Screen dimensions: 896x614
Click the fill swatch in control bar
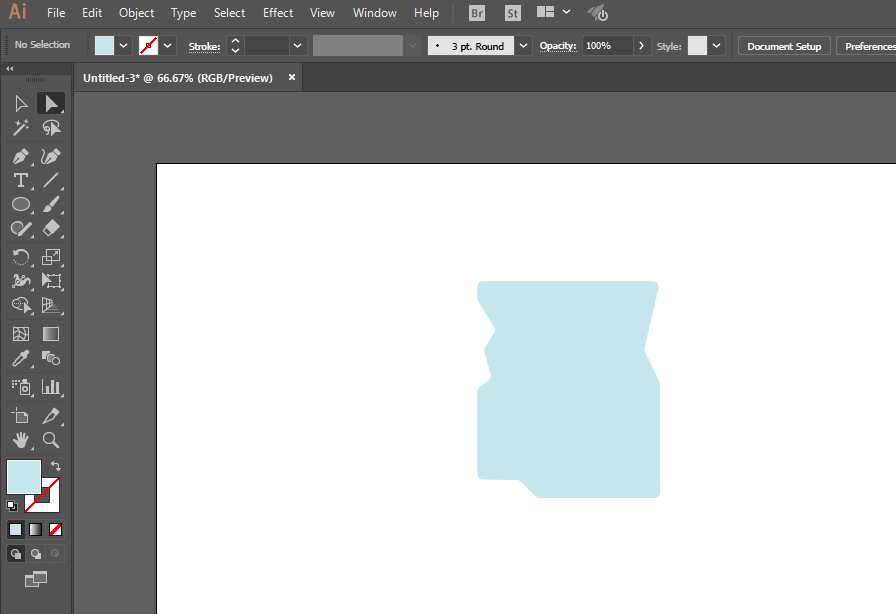point(105,46)
